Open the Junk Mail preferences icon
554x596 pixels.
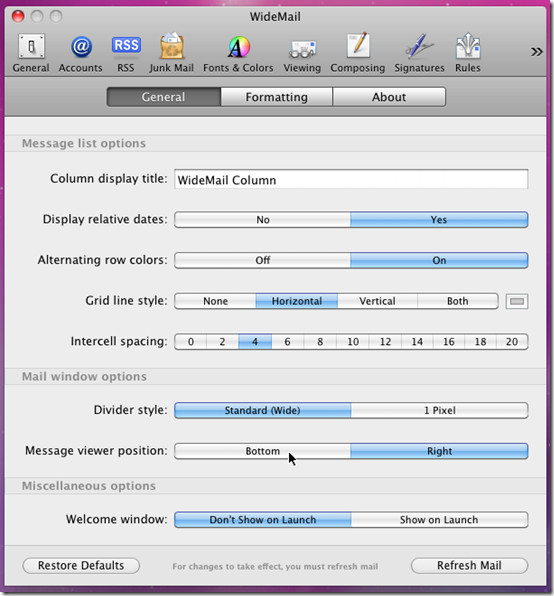(171, 53)
